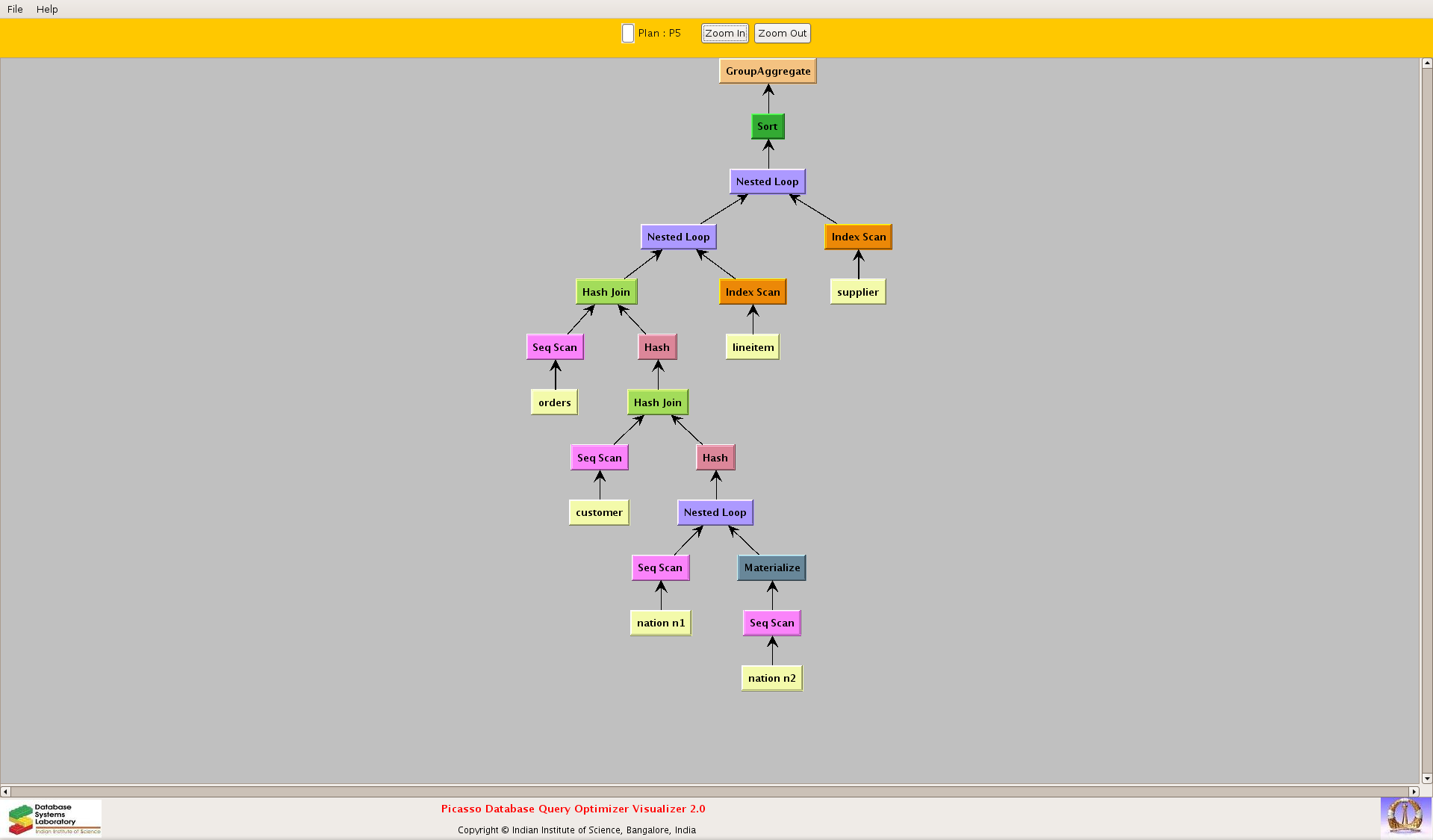The height and width of the screenshot is (840, 1433).
Task: Click the horizontal scrollbar right arrow
Action: point(1413,791)
